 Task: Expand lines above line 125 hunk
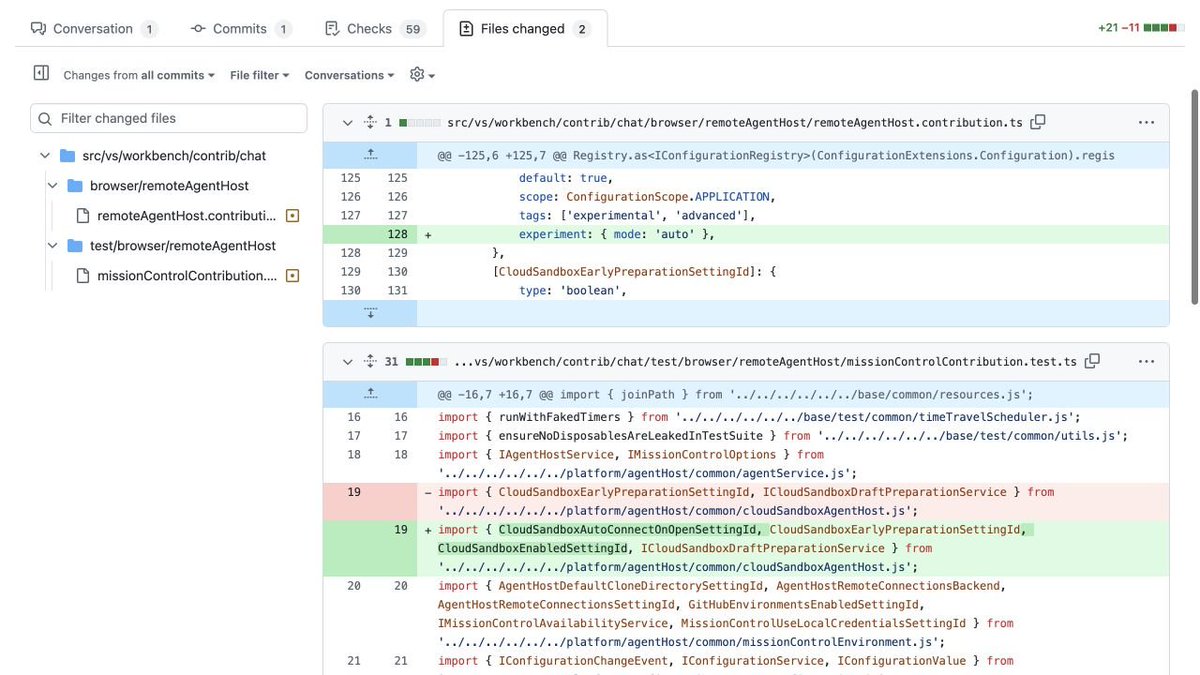click(x=370, y=155)
